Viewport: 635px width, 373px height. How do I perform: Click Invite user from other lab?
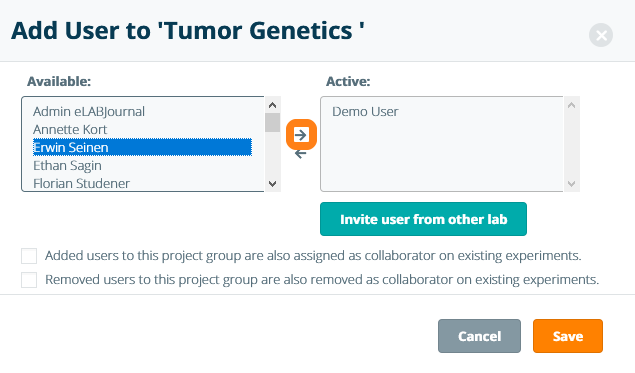[x=423, y=219]
